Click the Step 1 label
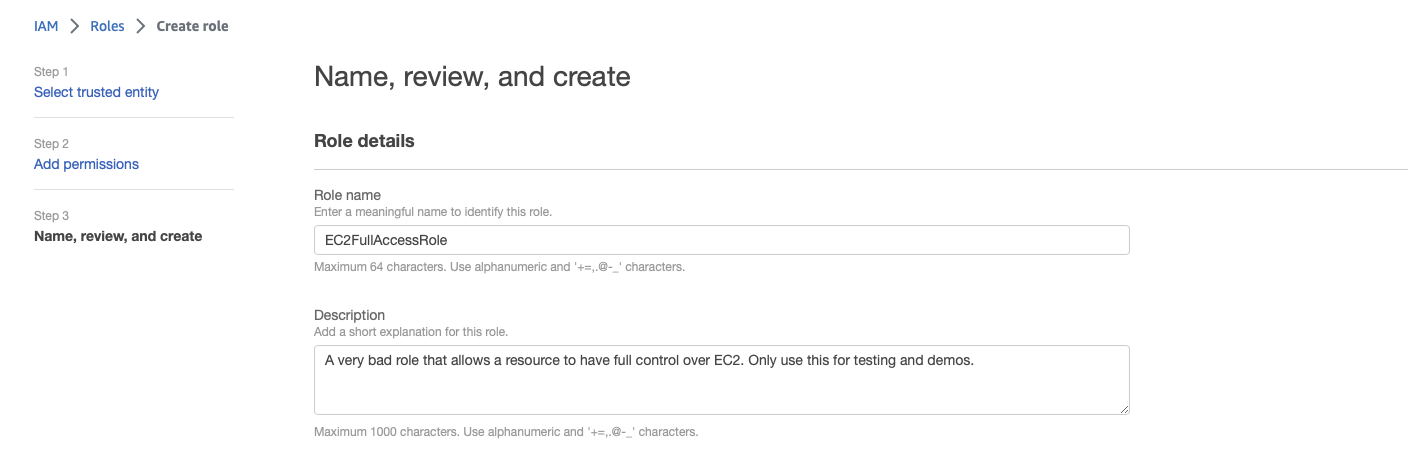The width and height of the screenshot is (1428, 469). (51, 72)
